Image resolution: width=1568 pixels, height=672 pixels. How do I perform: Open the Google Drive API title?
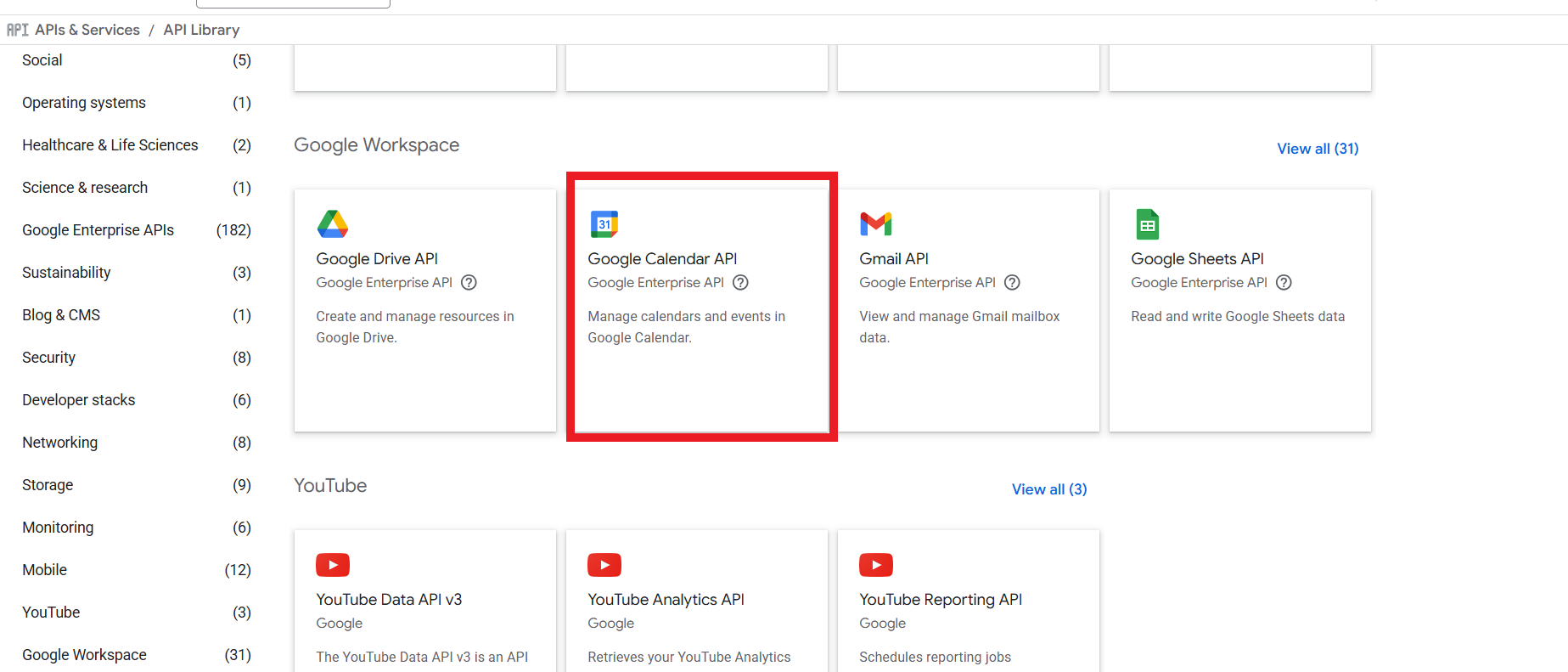(x=377, y=259)
